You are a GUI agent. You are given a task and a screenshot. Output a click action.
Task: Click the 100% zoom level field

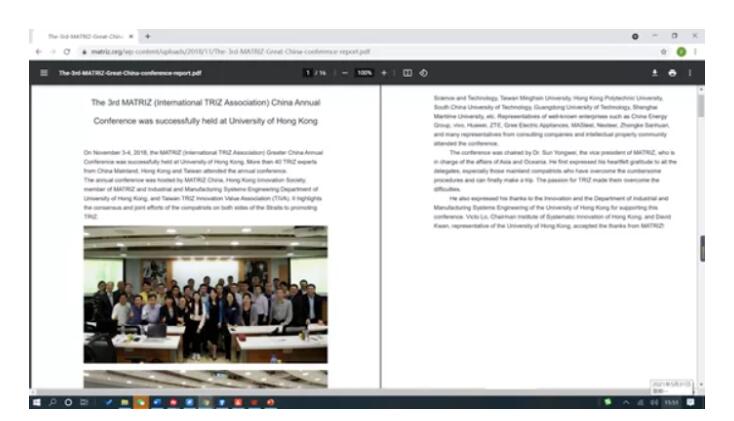coord(363,71)
